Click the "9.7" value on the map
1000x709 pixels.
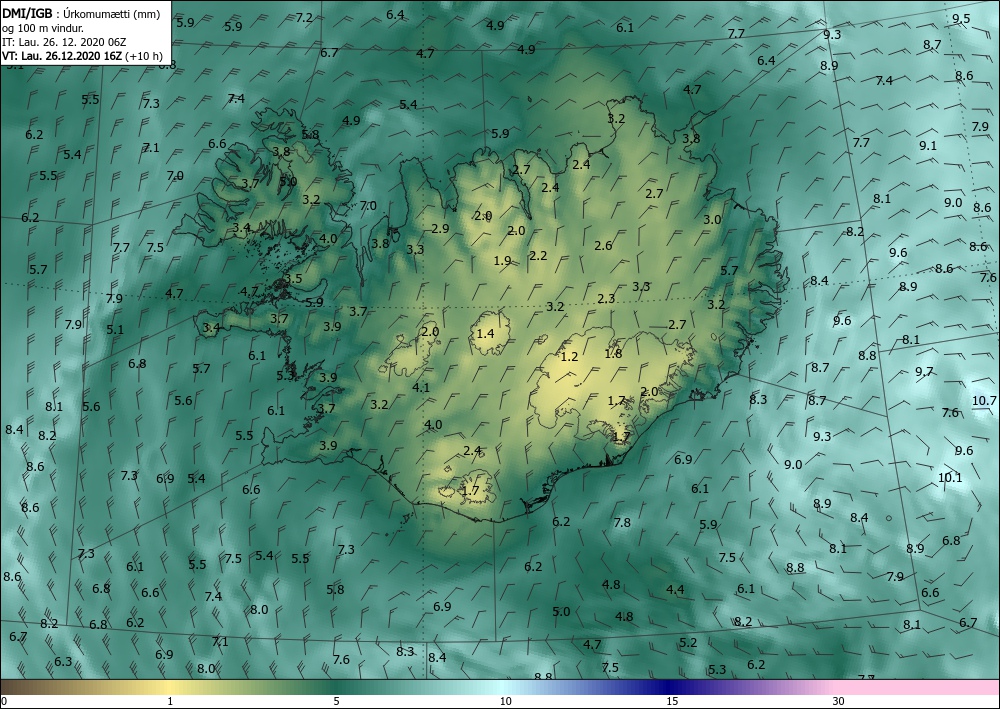pos(924,371)
